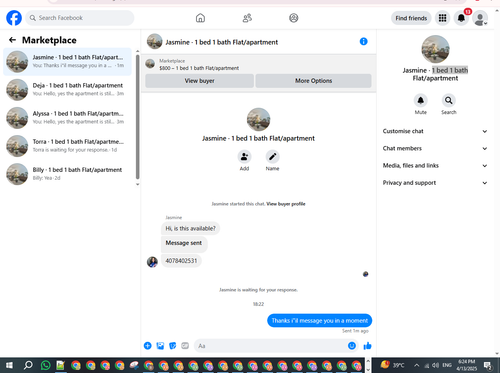Click the Marketplace listing $800 header
Viewport: 500px width, 373px height.
pyautogui.click(x=258, y=64)
